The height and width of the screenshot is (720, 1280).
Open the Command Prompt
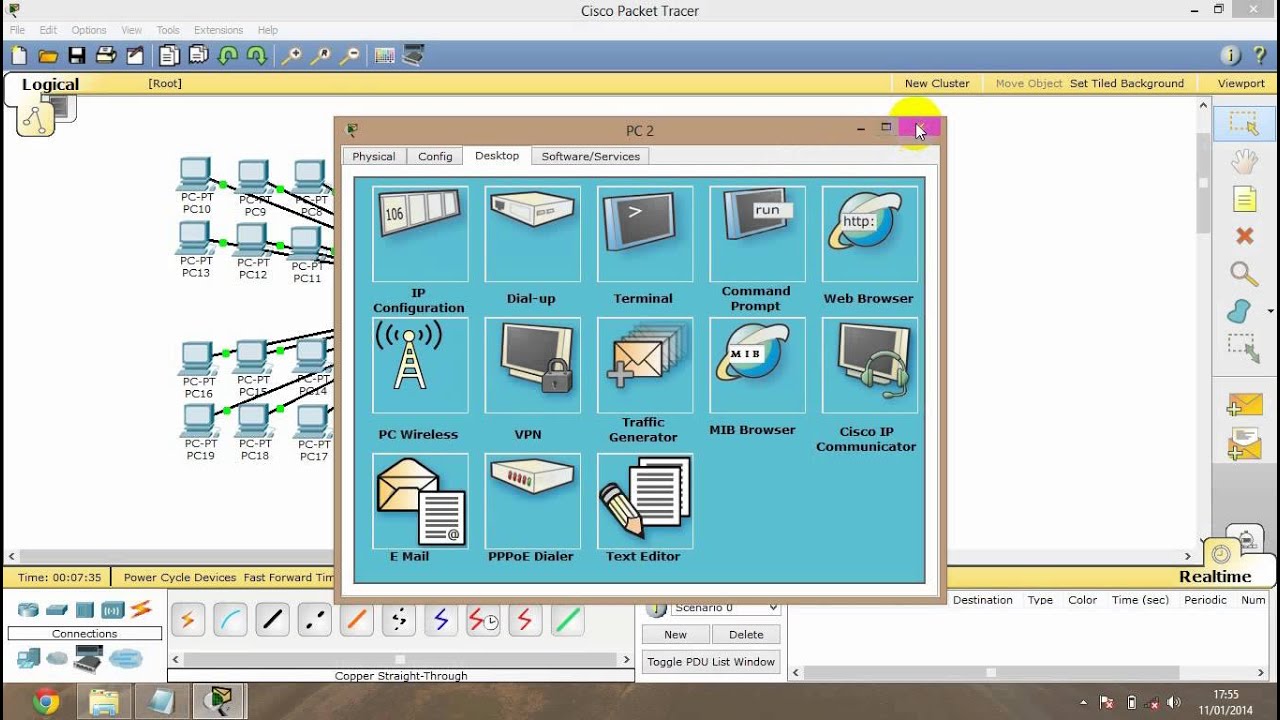click(x=757, y=234)
